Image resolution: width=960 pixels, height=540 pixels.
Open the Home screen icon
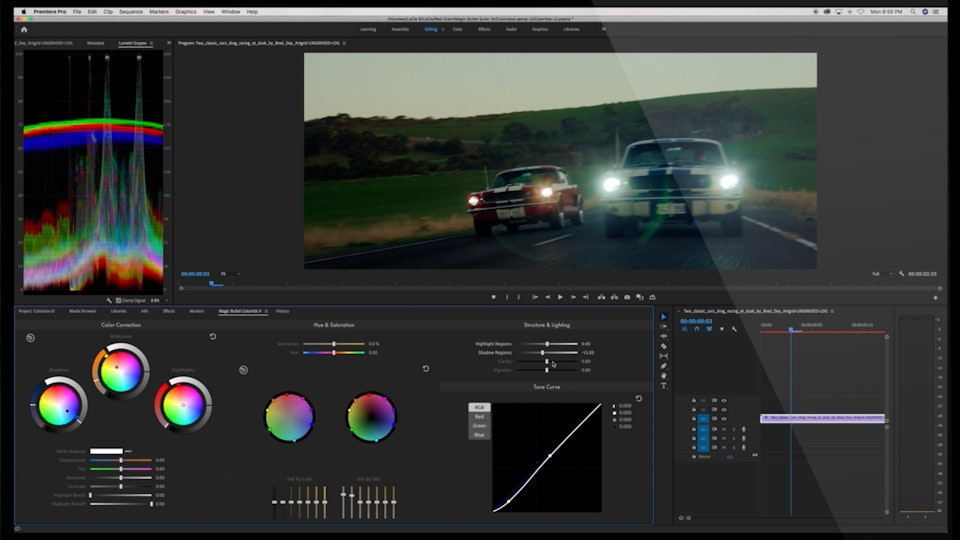coord(24,29)
